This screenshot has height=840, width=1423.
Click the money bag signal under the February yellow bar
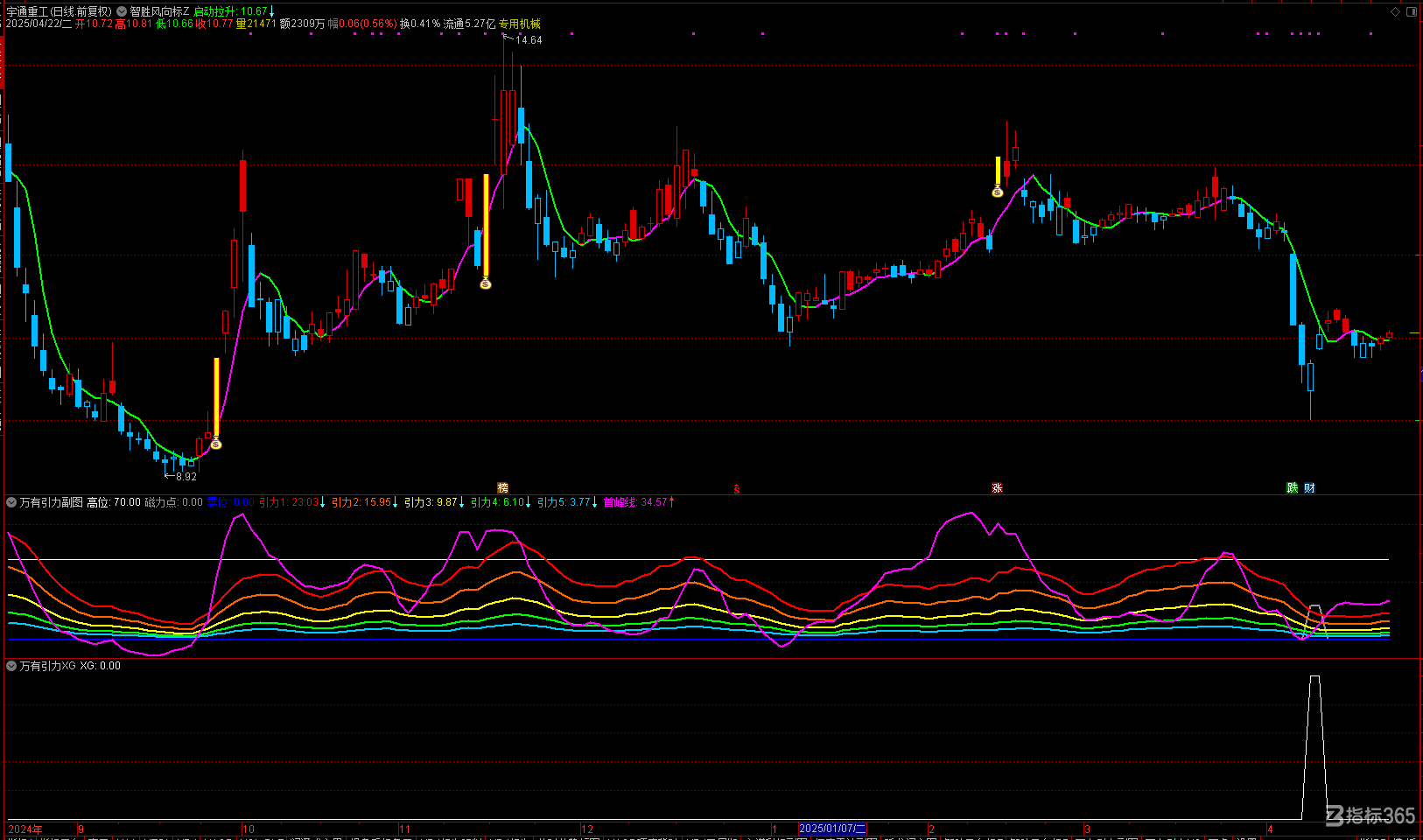(998, 192)
